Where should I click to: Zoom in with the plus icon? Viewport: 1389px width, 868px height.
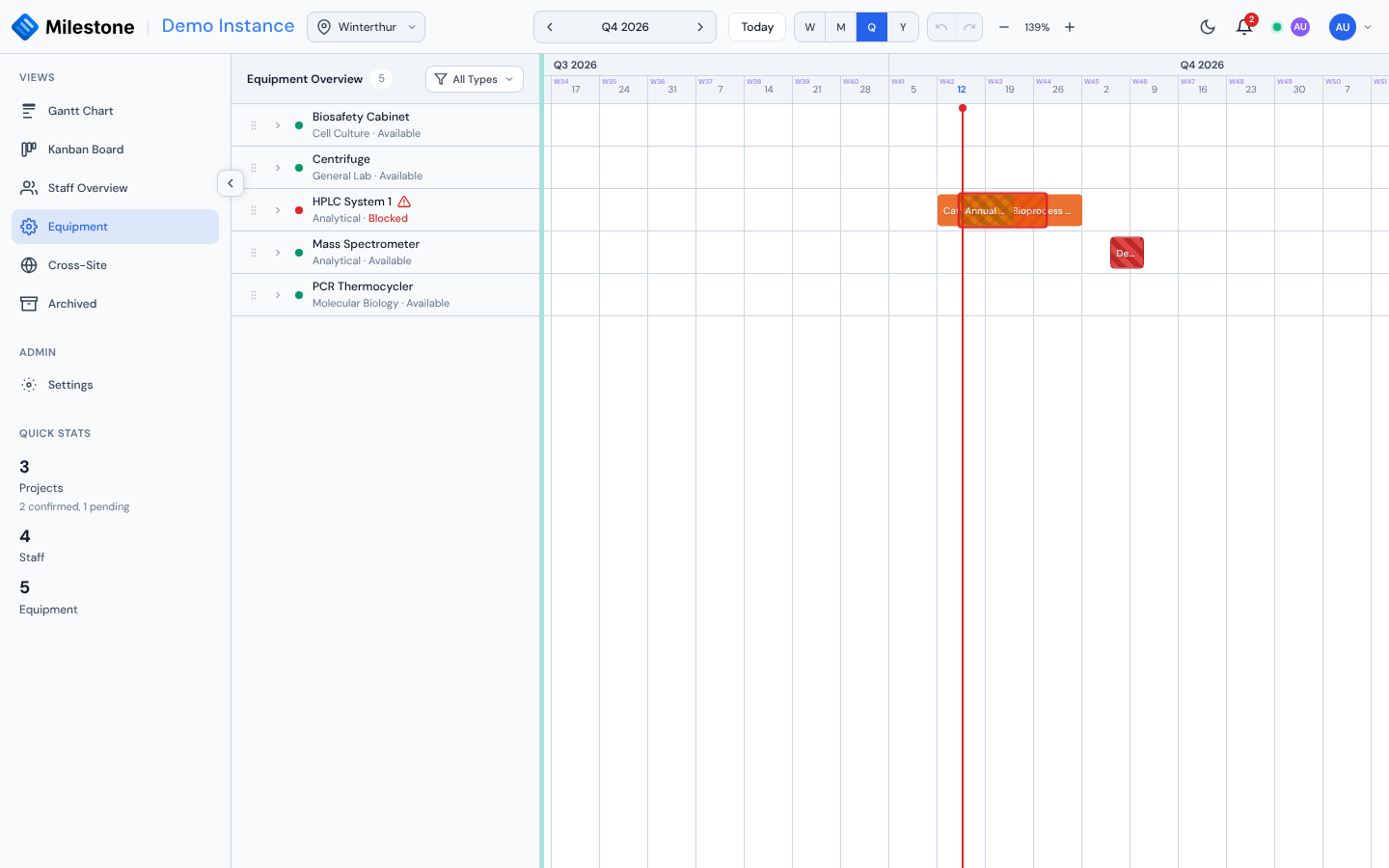pyautogui.click(x=1070, y=27)
